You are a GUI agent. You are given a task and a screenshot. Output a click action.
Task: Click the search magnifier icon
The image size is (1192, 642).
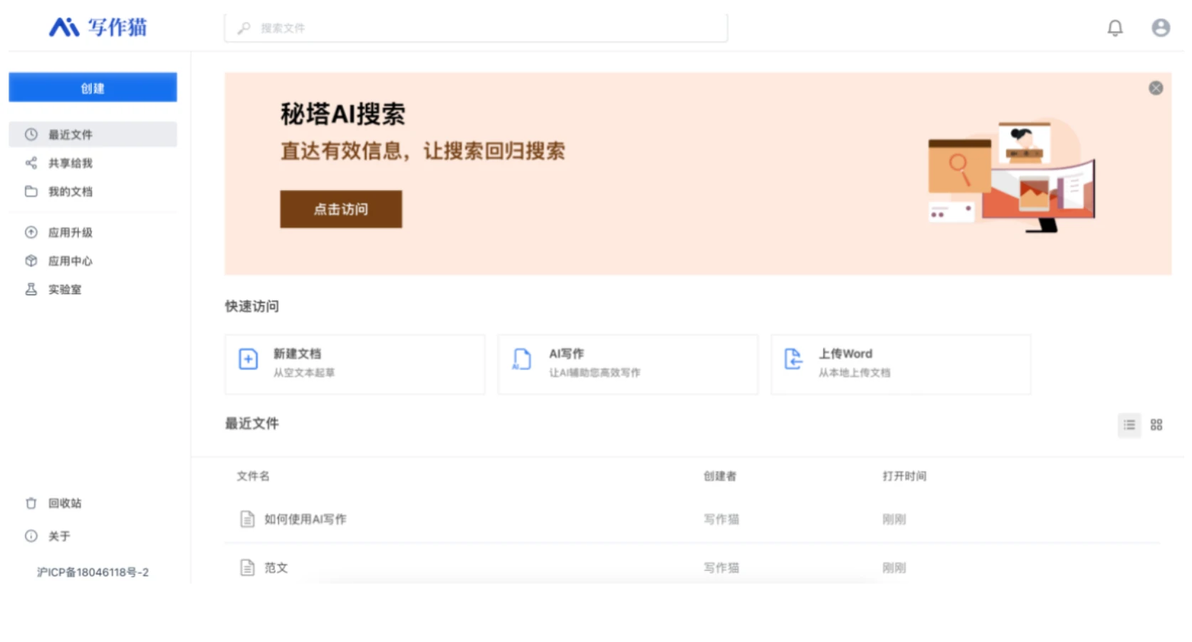tap(244, 28)
